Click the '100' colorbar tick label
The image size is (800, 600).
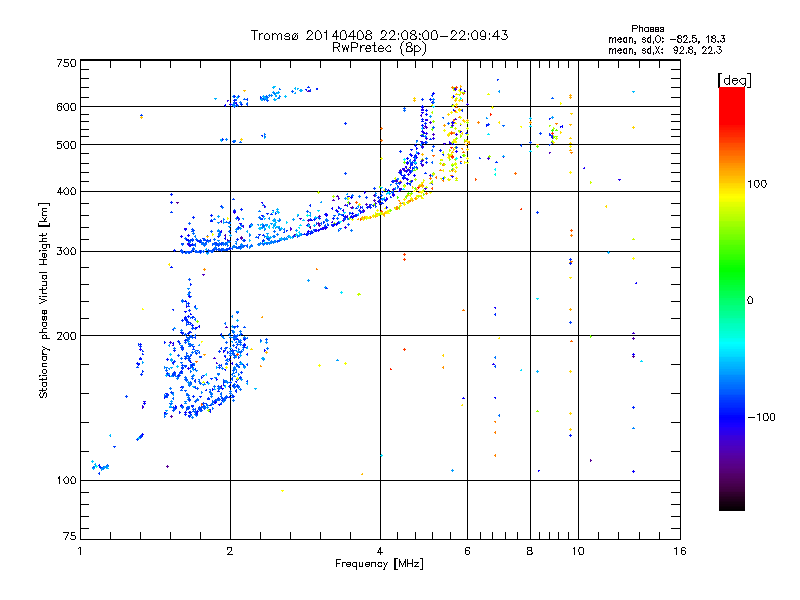757,184
